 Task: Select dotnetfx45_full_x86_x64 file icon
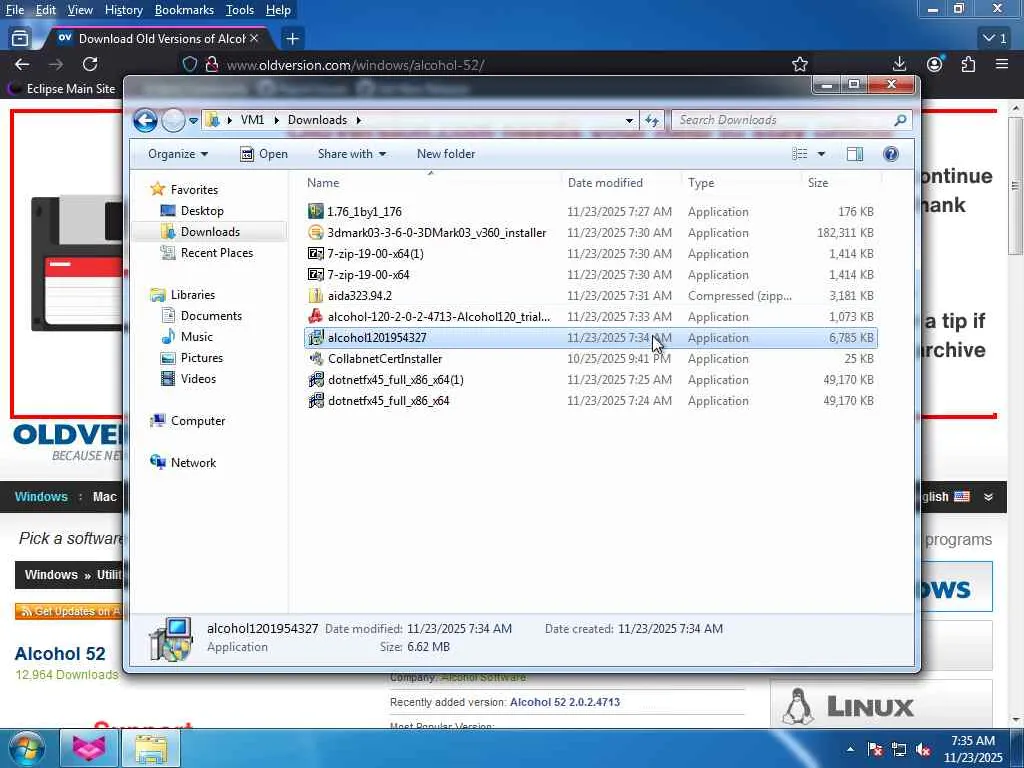(315, 400)
